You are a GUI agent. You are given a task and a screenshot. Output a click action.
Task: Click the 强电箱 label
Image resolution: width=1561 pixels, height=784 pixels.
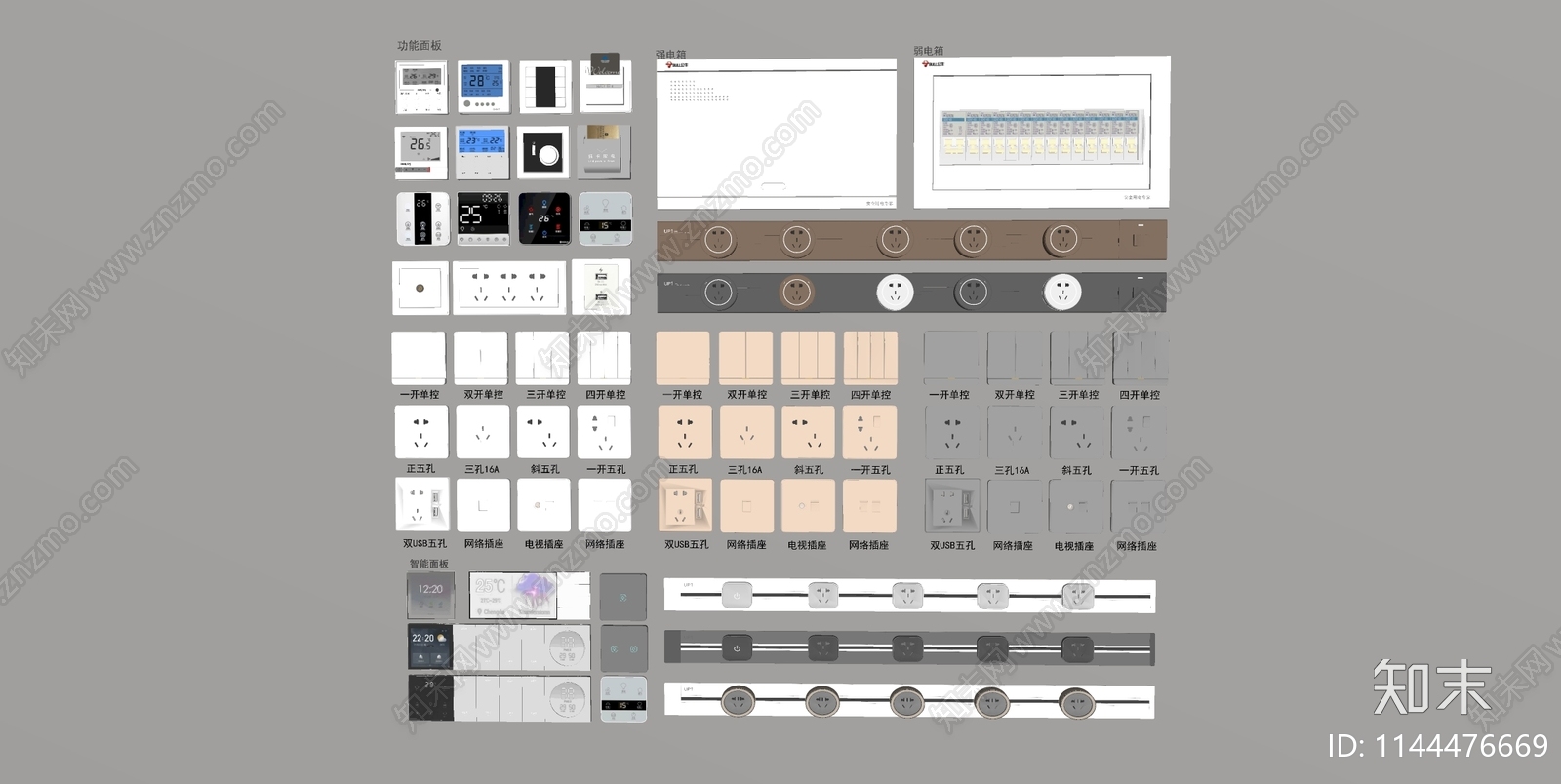click(x=670, y=55)
